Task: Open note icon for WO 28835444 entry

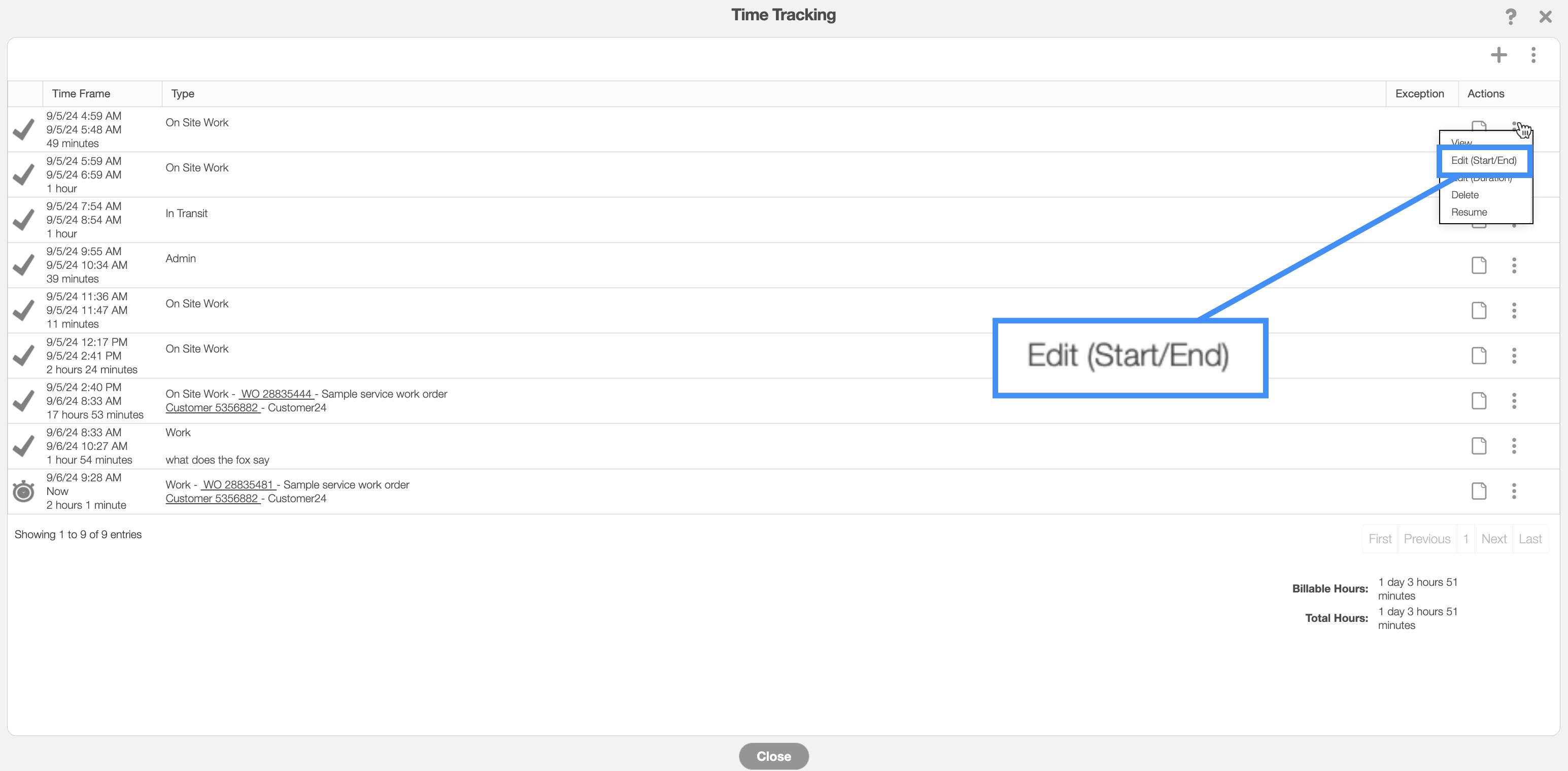Action: pyautogui.click(x=1479, y=400)
